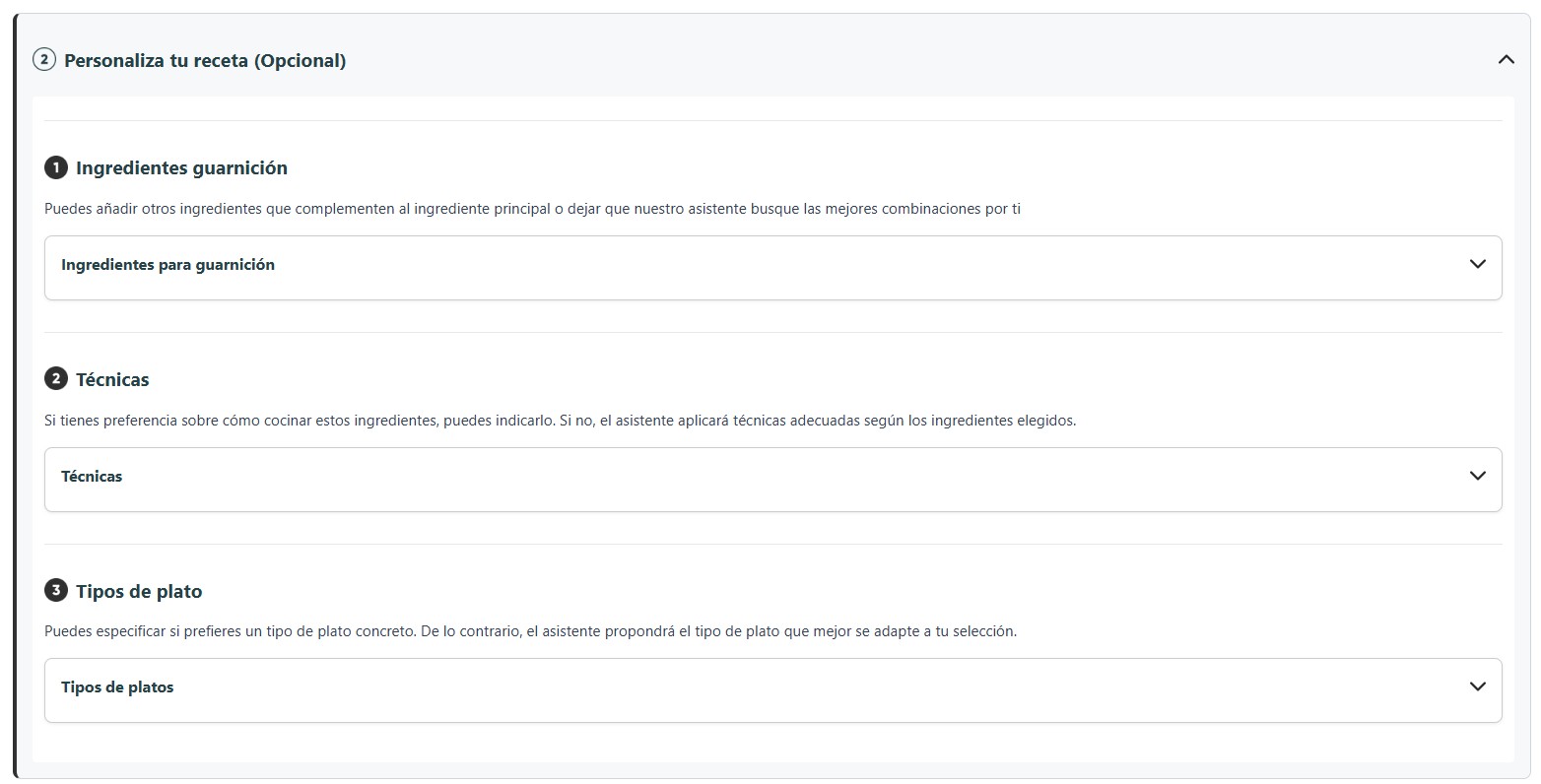Click the Ingredientes guarnición section heading

181,167
